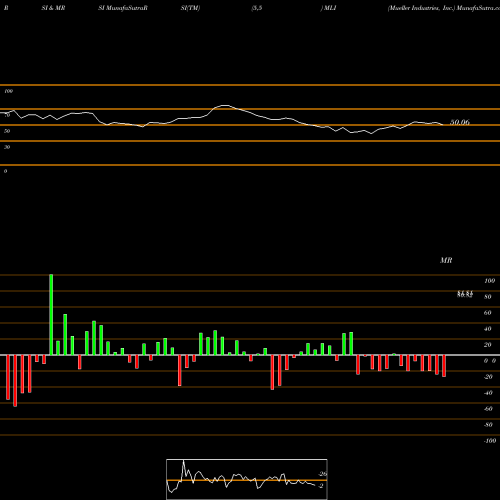Click the SI & MR header label
The height and width of the screenshot is (500, 500).
pos(53,8)
